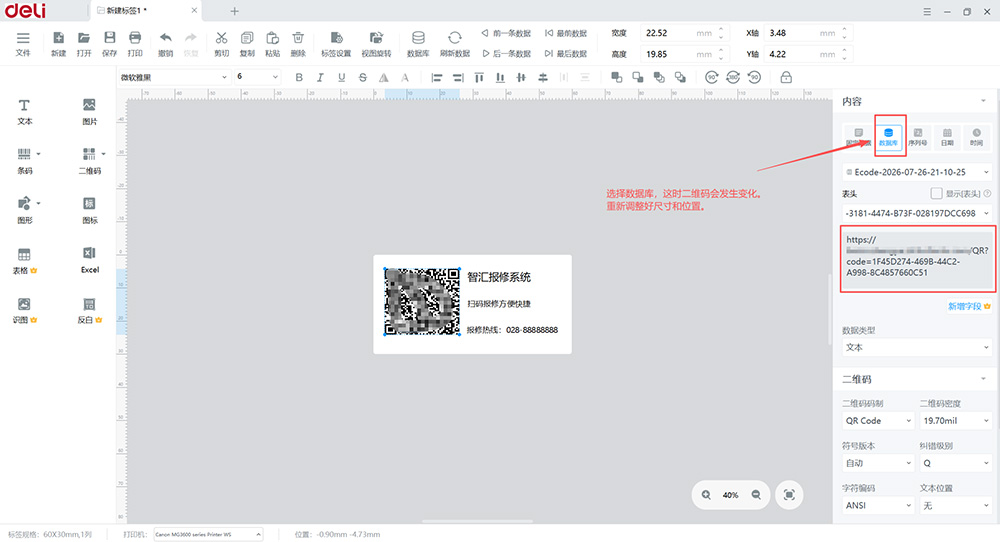Click the align bottom icon
The image size is (1000, 542).
[x=501, y=77]
